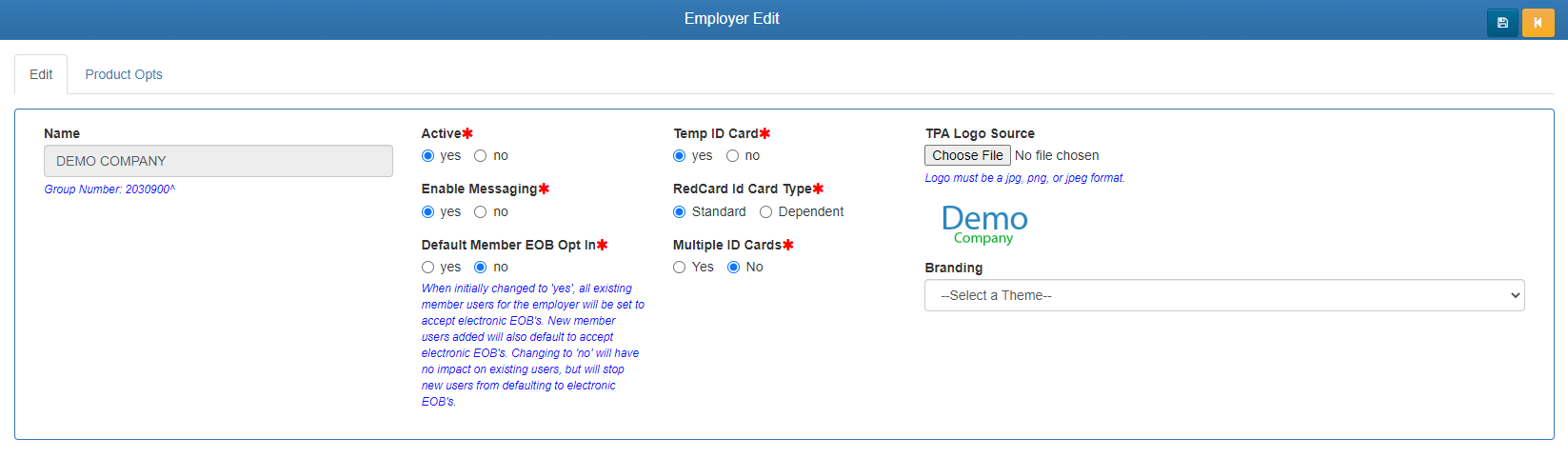This screenshot has height=458, width=1568.
Task: Opt in to Default Member EOB with yes
Action: point(428,268)
